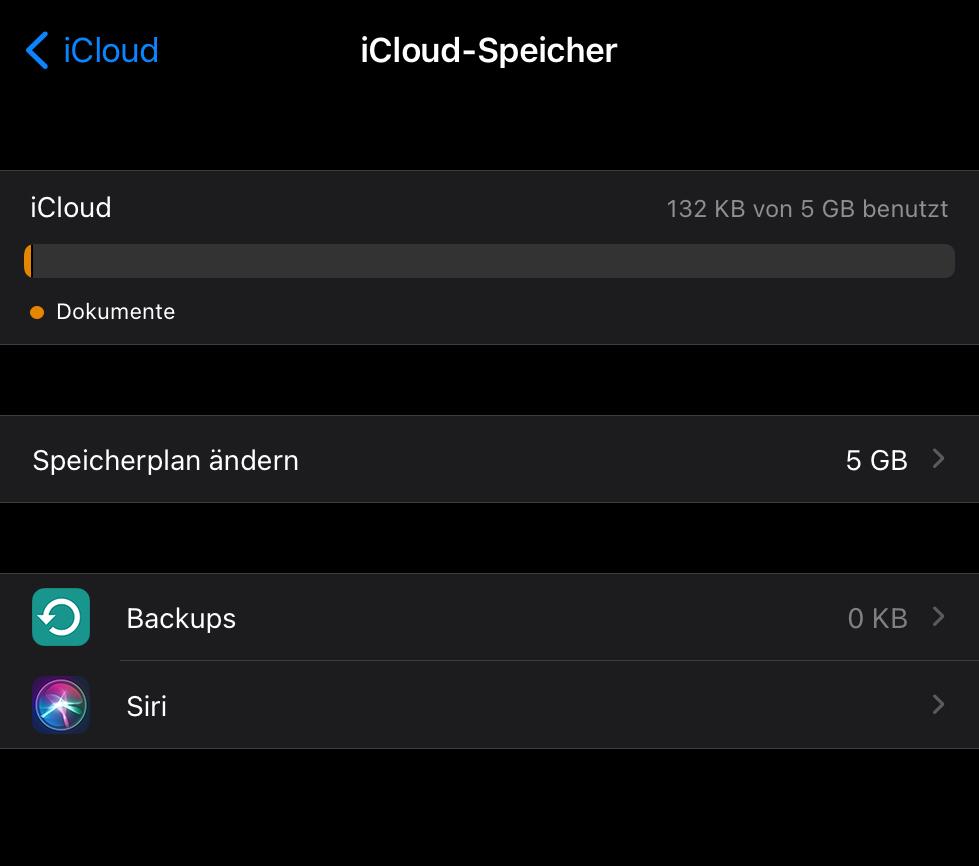
Task: Tap the orange Dokumente legend dot
Action: pyautogui.click(x=37, y=312)
